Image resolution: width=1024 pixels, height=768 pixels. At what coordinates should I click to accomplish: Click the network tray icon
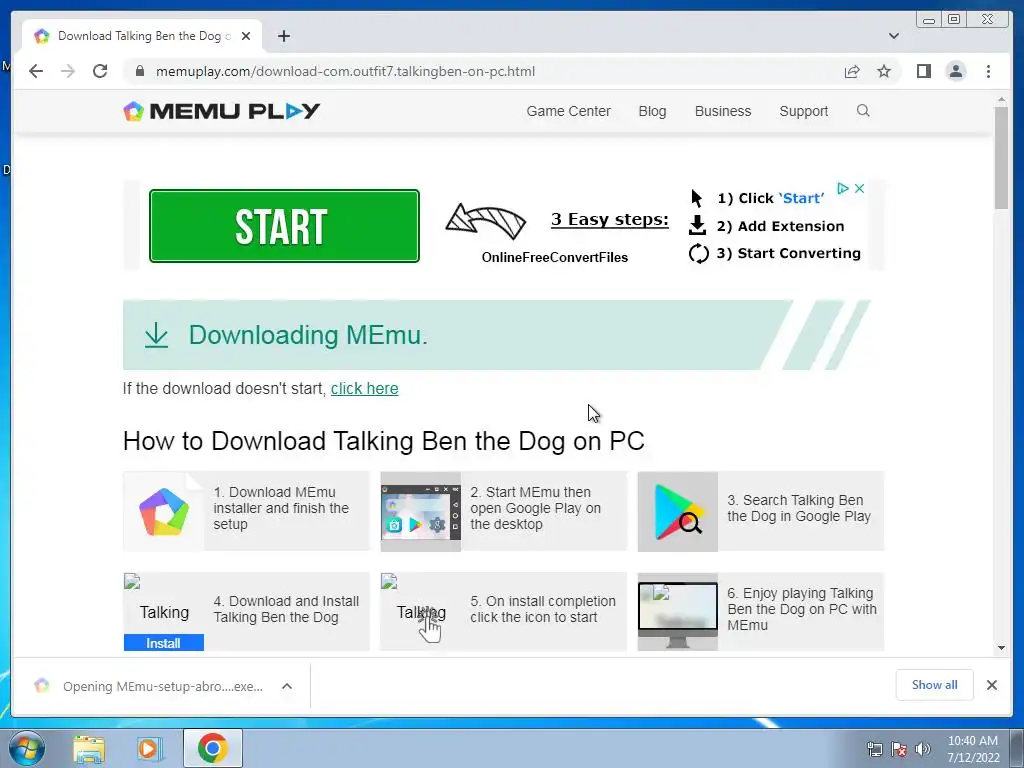click(874, 749)
